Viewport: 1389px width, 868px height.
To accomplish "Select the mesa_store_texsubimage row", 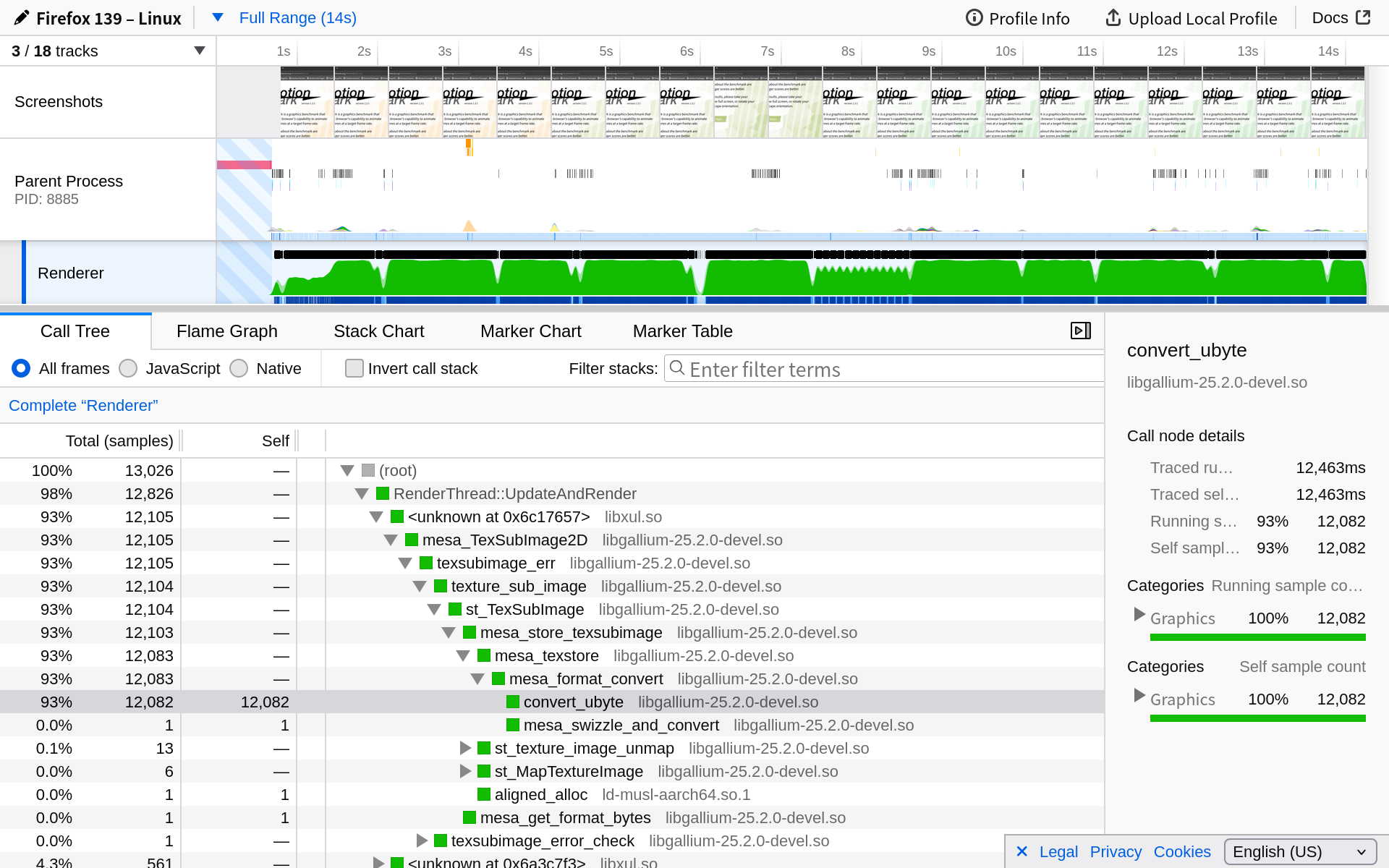I will tap(552, 632).
